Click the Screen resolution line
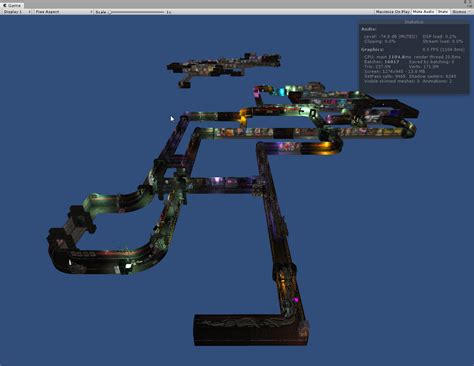This screenshot has width=474, height=366. click(x=394, y=72)
